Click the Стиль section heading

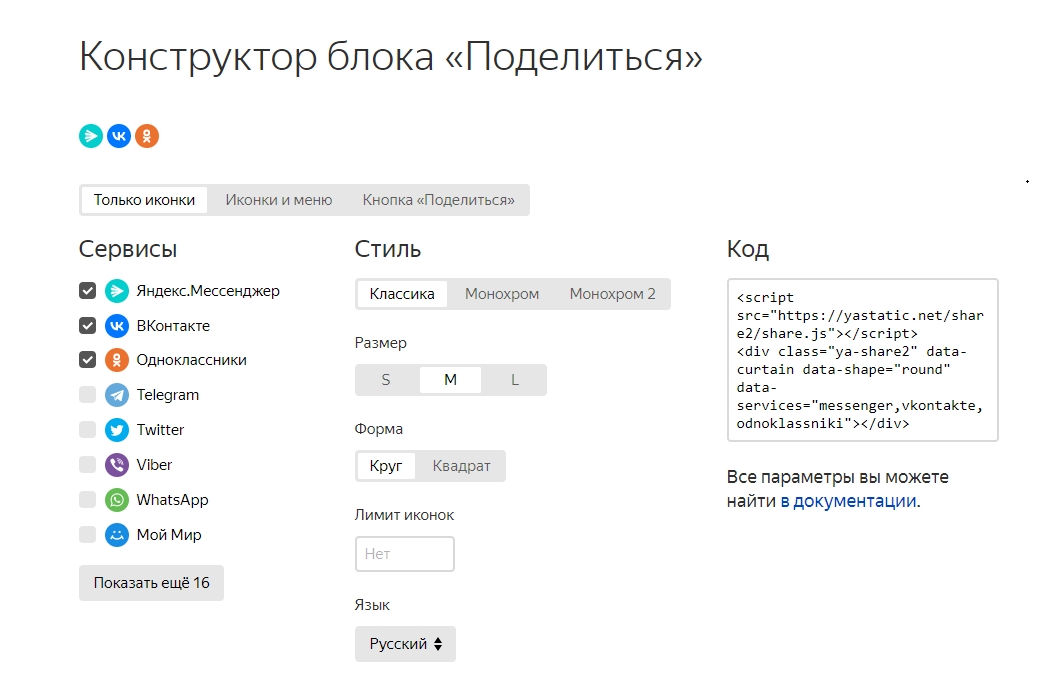[x=387, y=249]
